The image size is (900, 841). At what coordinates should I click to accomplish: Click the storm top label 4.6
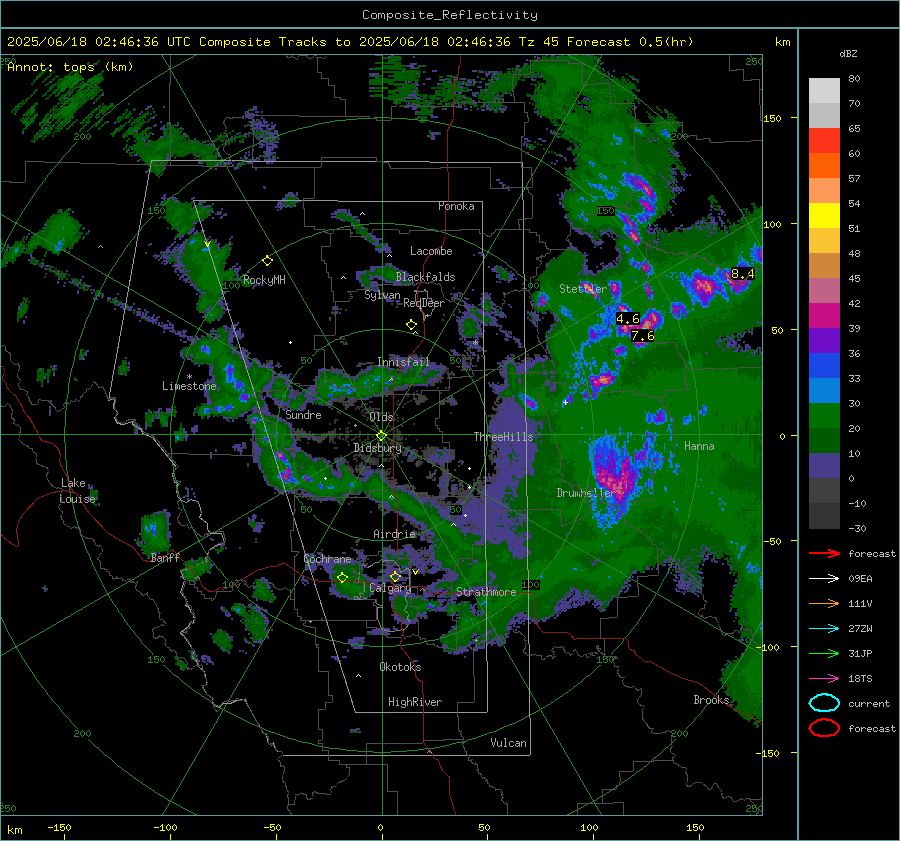tap(627, 319)
